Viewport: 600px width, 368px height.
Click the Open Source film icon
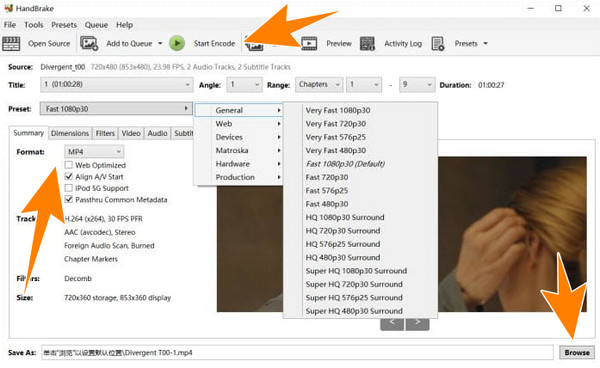tap(11, 44)
